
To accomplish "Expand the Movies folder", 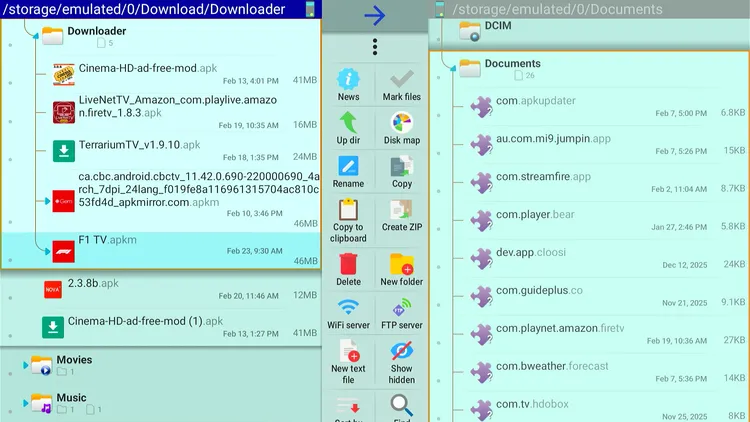I will [26, 365].
